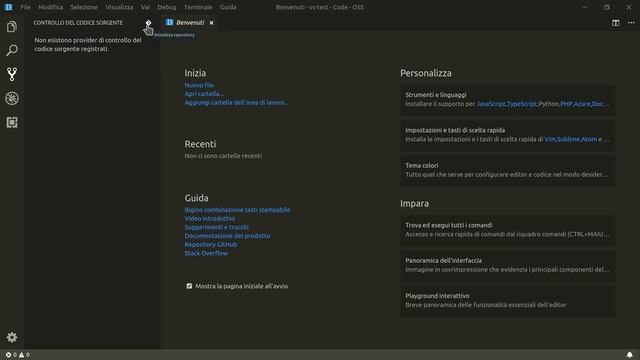Open the Vai menu
The height and width of the screenshot is (360, 640).
coord(145,7)
